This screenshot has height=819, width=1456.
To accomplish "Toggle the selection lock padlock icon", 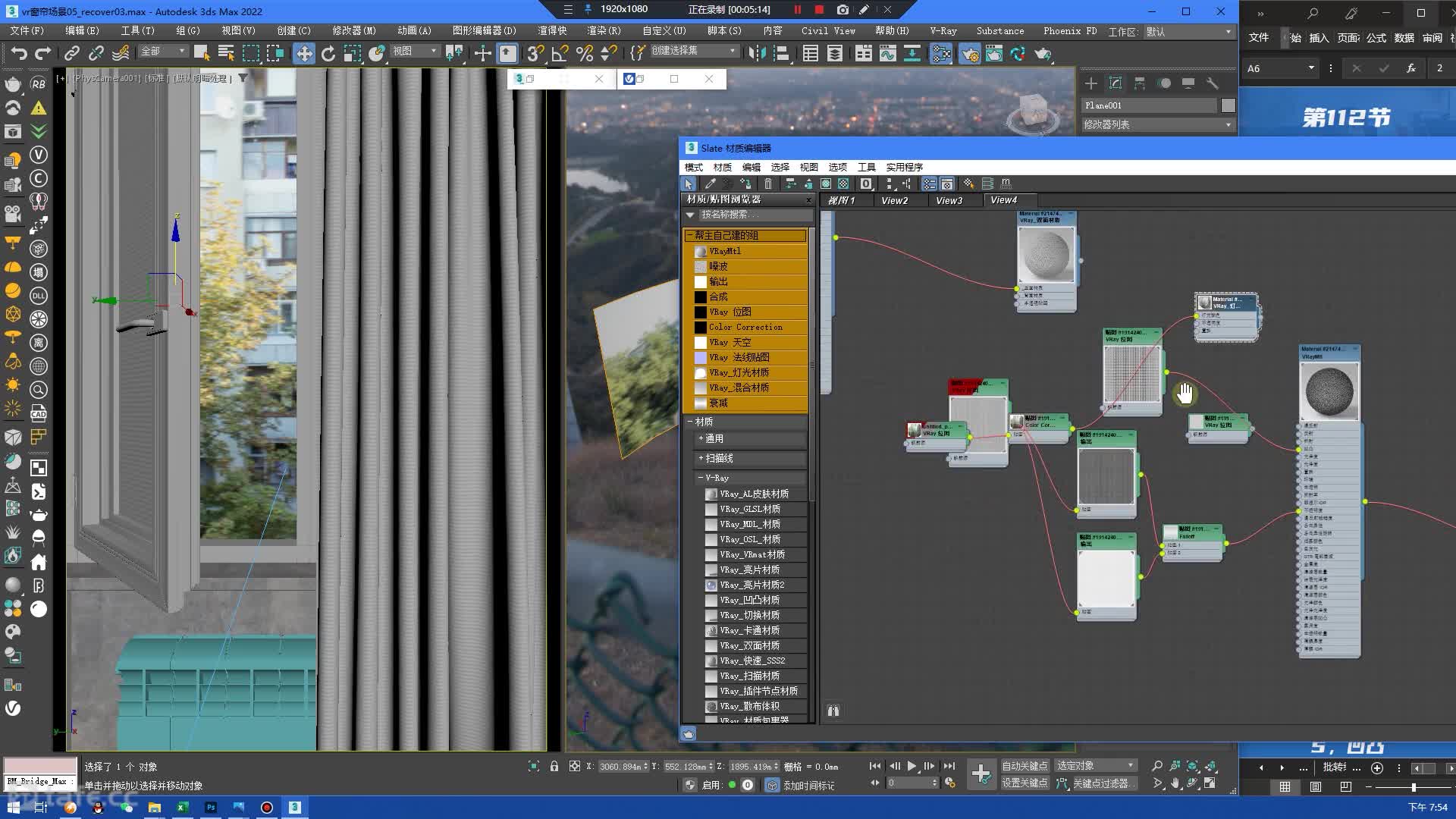I will [x=554, y=766].
